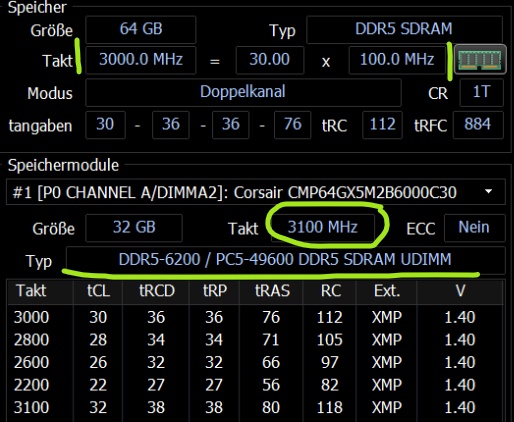Click tCL value '26' in the 2600 row
The height and width of the screenshot is (422, 514).
(x=98, y=362)
